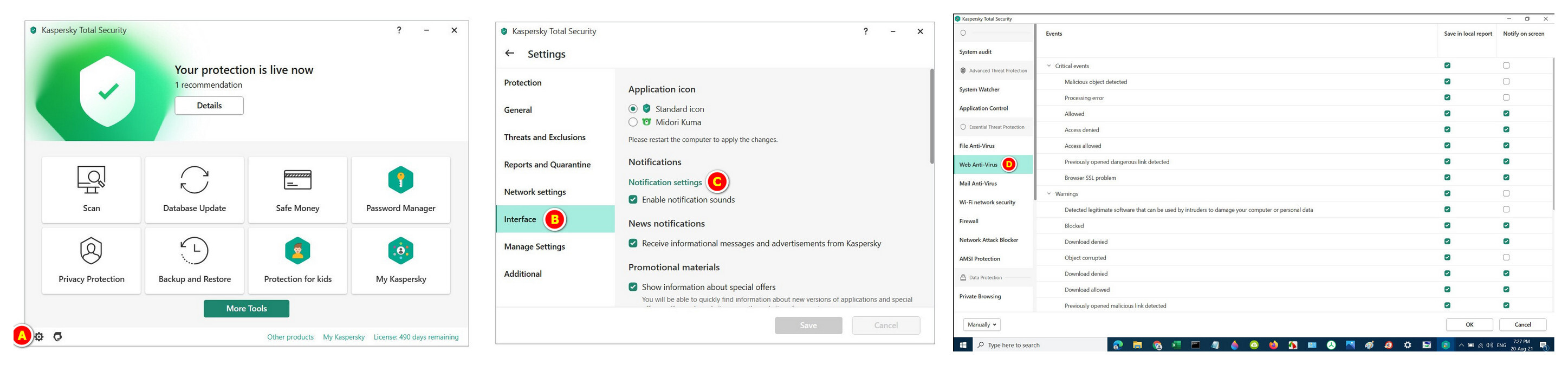Open the Command Prompt taskbar icon
The image size is (1568, 365).
pyautogui.click(x=1195, y=345)
